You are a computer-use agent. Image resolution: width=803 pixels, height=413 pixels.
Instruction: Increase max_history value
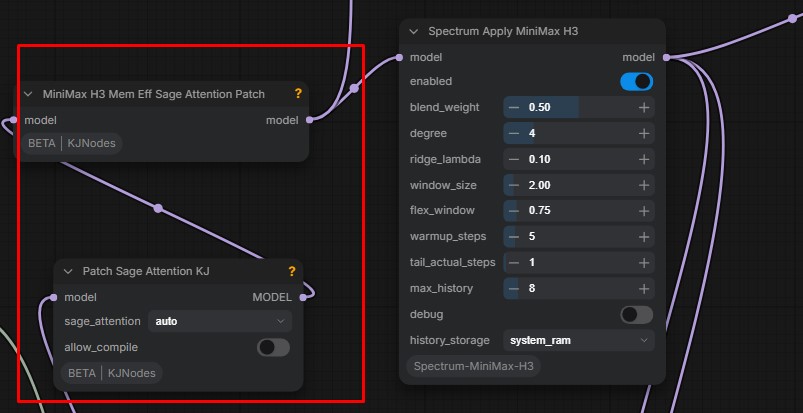[x=644, y=288]
